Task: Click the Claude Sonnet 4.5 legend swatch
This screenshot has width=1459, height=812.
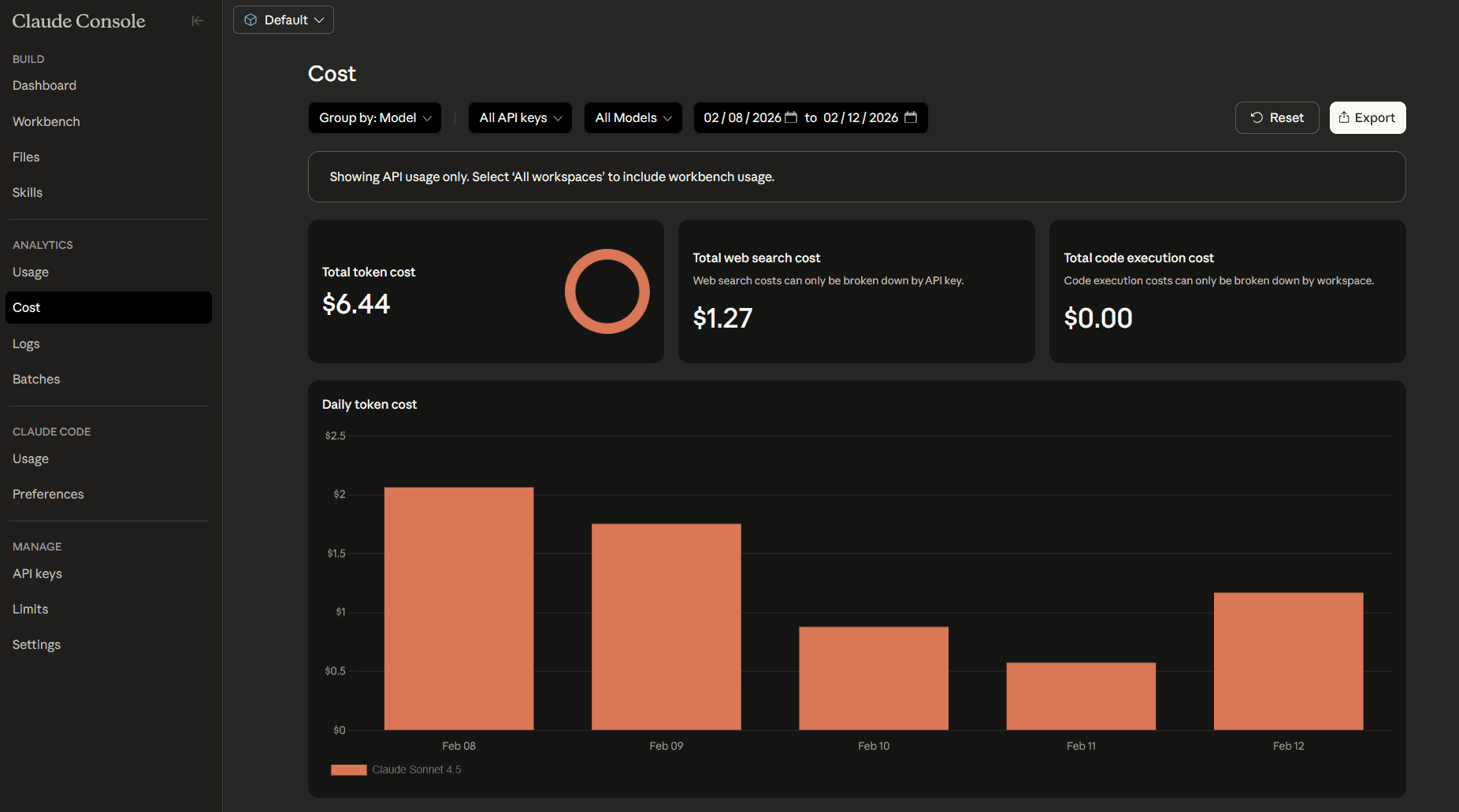Action: (x=349, y=769)
